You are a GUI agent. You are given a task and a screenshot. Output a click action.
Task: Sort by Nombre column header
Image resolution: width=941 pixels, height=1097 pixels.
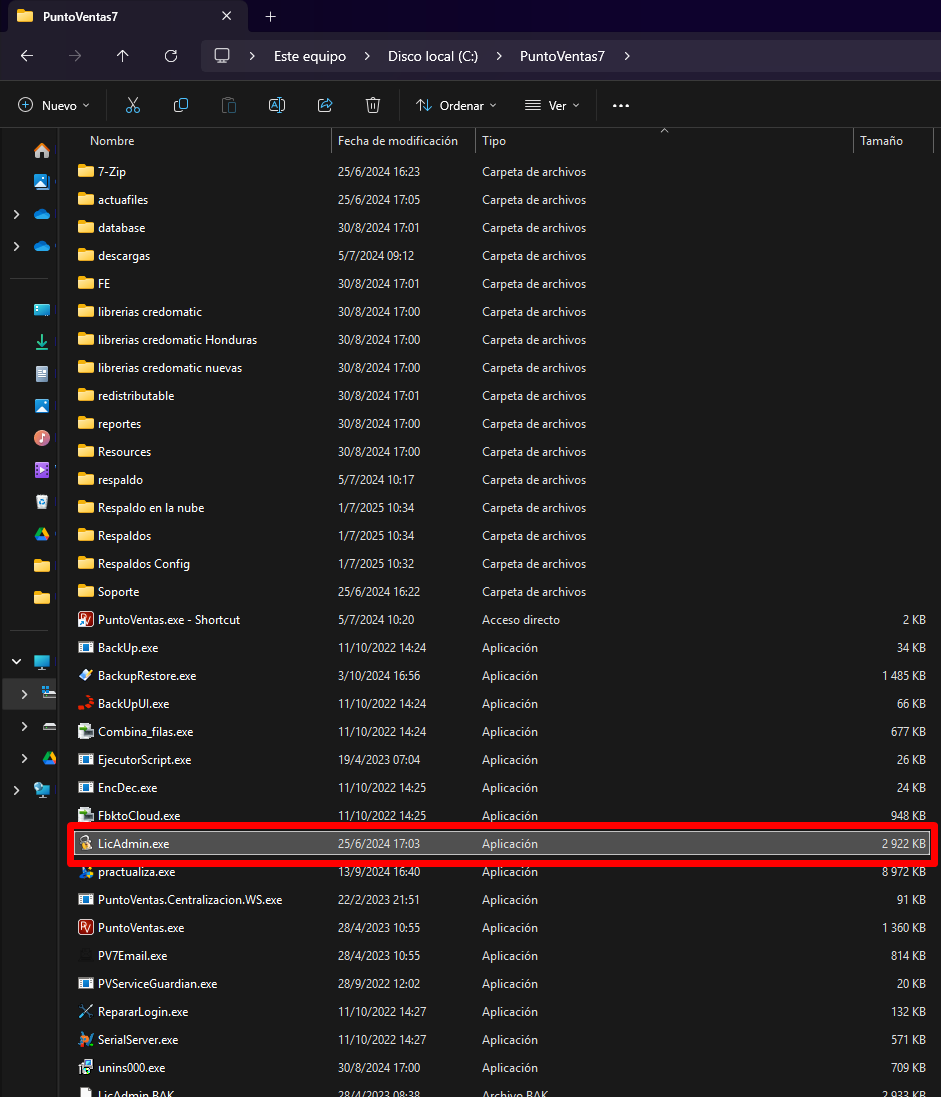[x=112, y=141]
